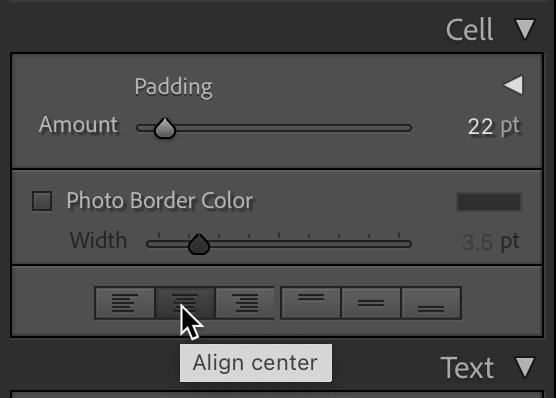This screenshot has width=556, height=398.
Task: Select the align bottom icon
Action: [431, 303]
